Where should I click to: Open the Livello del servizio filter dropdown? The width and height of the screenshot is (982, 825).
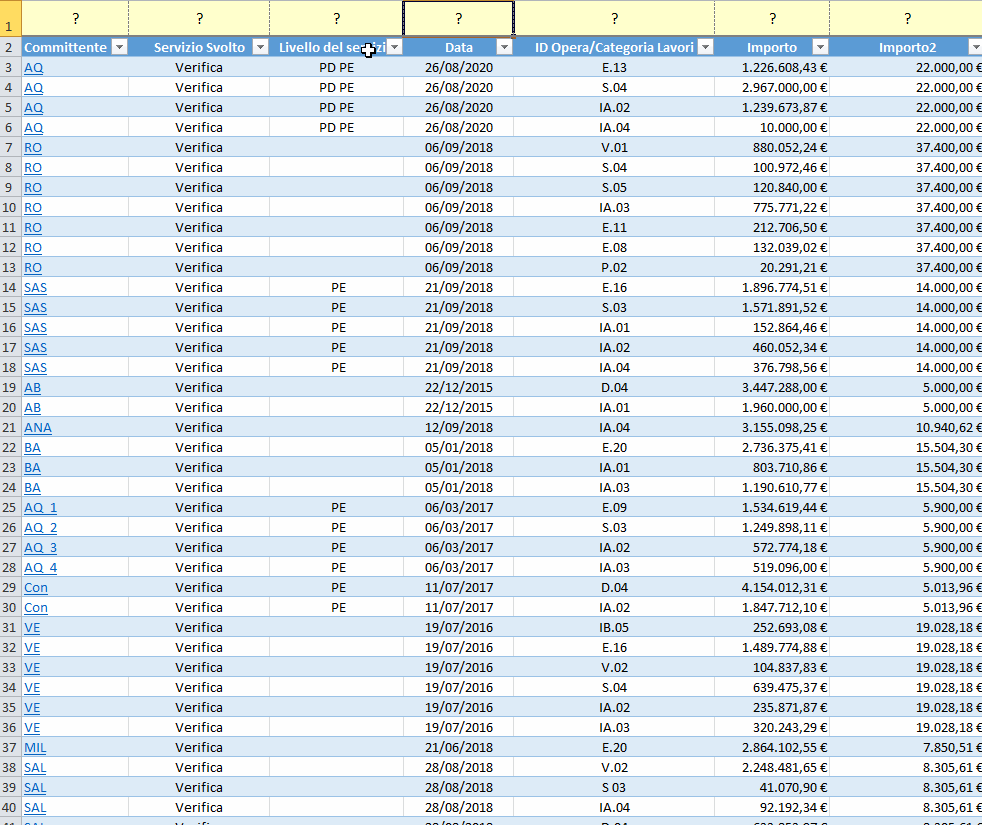point(395,47)
